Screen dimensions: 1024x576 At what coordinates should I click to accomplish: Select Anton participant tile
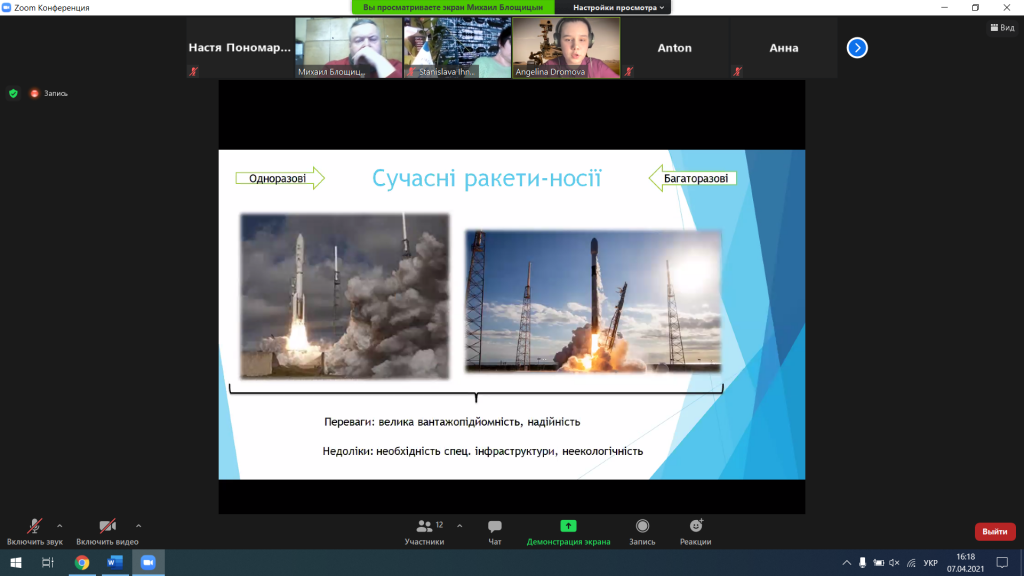(675, 48)
